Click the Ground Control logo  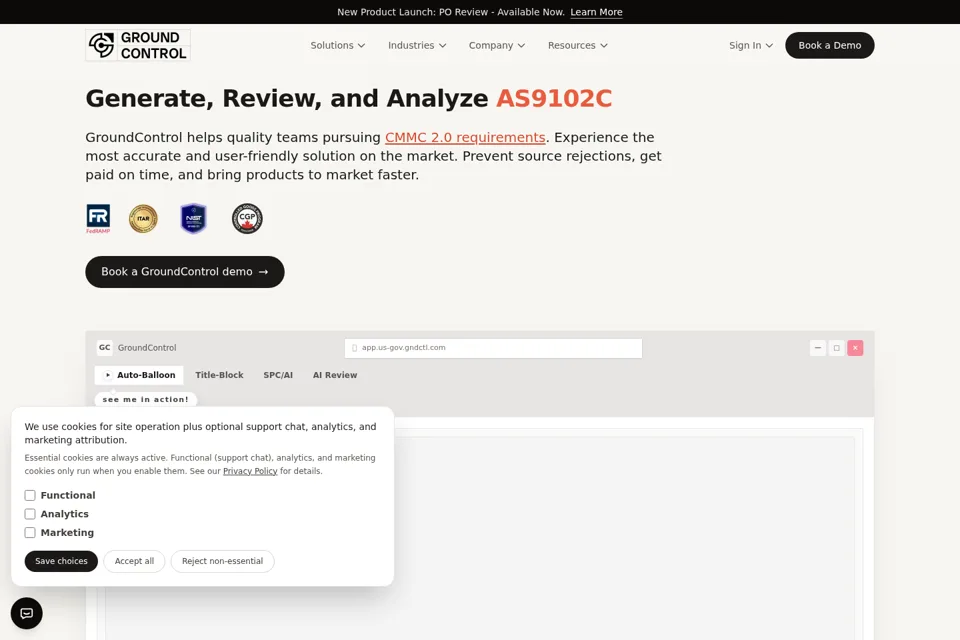tap(138, 45)
